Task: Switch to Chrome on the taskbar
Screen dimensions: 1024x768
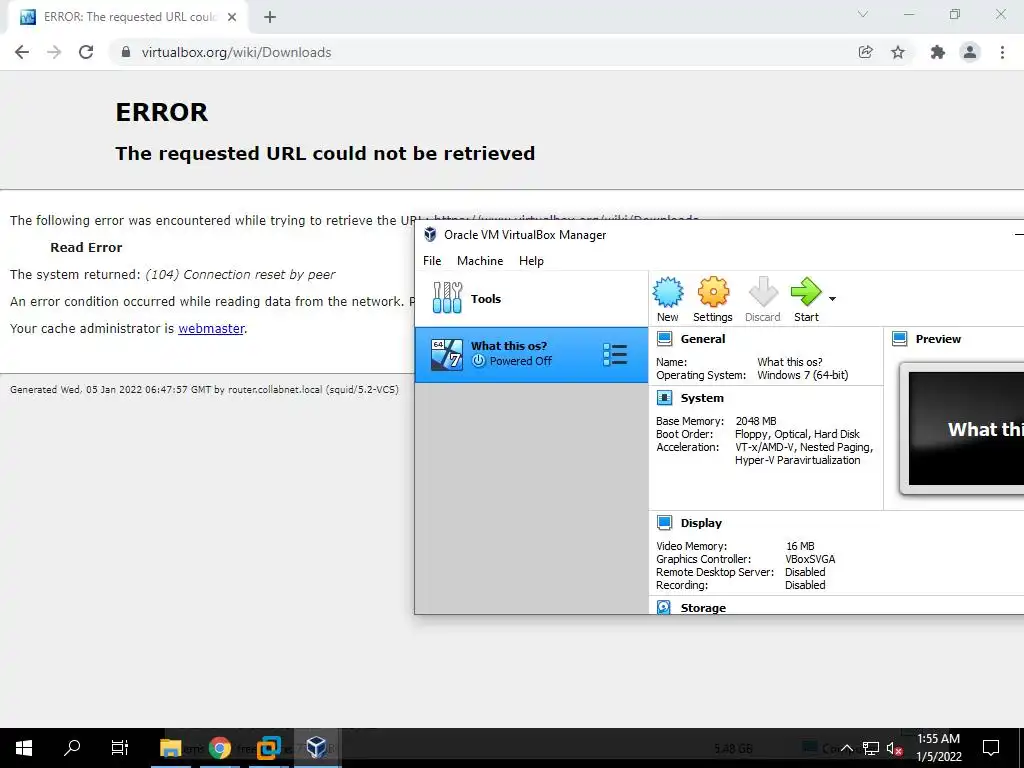Action: [x=220, y=748]
